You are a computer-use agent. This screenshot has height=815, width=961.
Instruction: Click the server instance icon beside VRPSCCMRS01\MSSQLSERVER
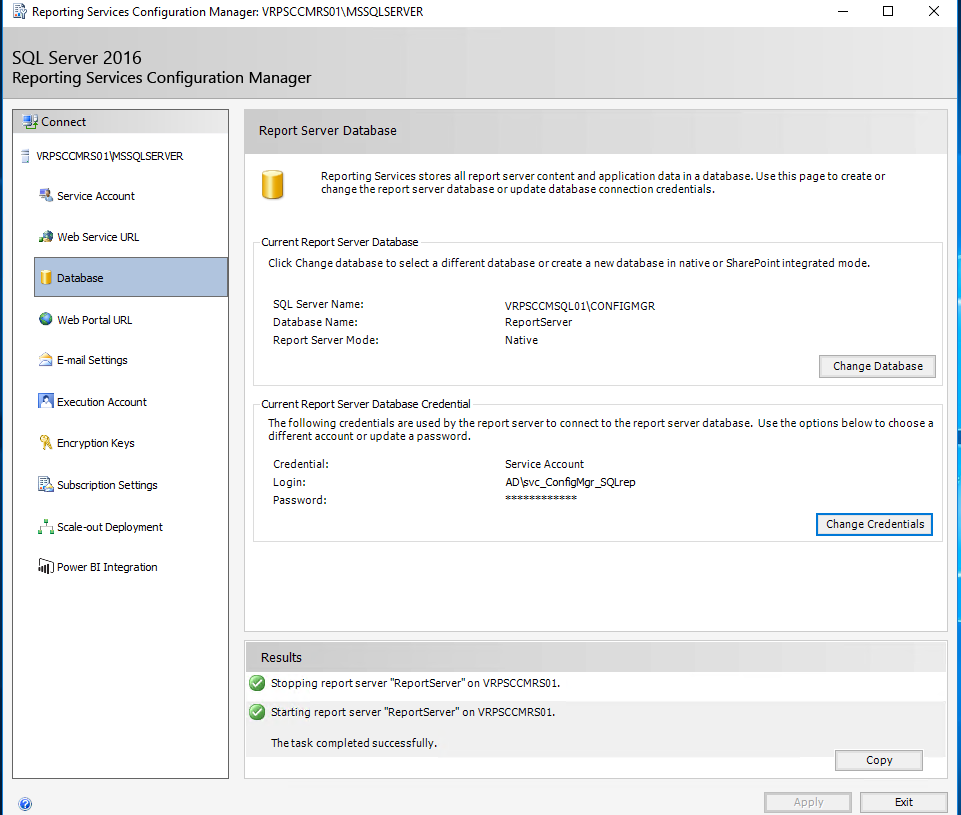pos(25,156)
